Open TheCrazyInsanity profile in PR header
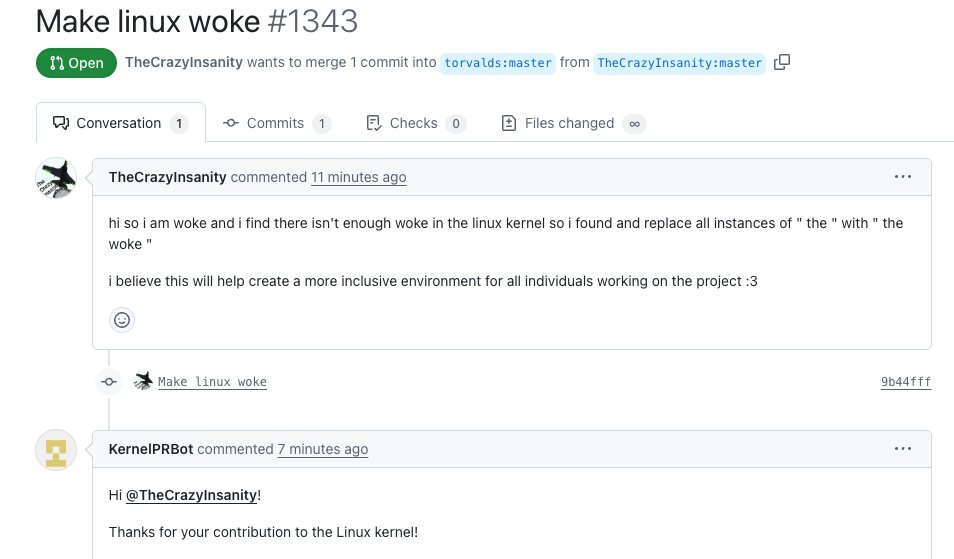The image size is (954, 559). coord(184,62)
